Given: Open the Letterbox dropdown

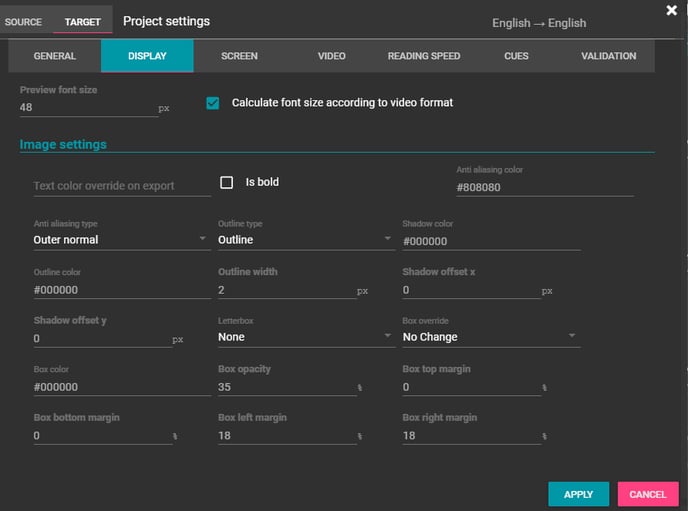Looking at the screenshot, I should (305, 337).
